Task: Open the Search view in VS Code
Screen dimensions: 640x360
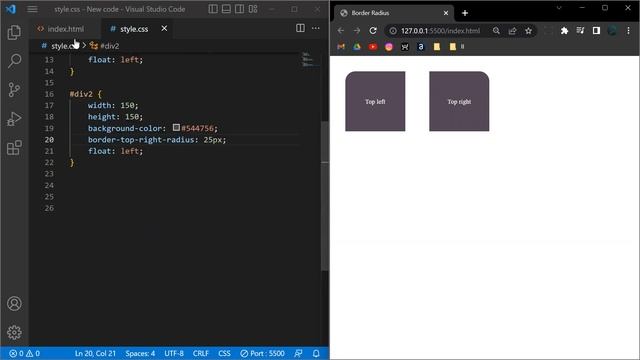Action: coord(14,61)
